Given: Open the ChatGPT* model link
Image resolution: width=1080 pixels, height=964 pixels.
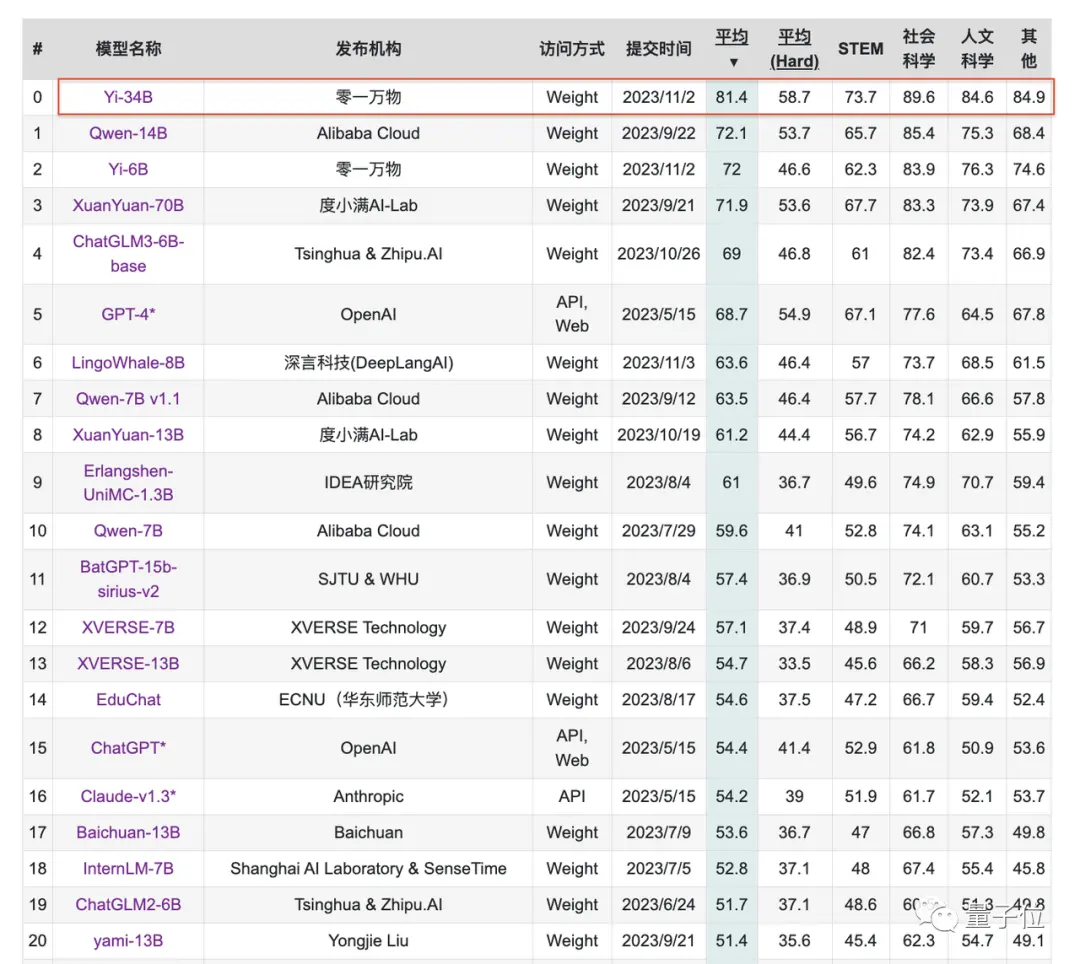Looking at the screenshot, I should pos(128,748).
